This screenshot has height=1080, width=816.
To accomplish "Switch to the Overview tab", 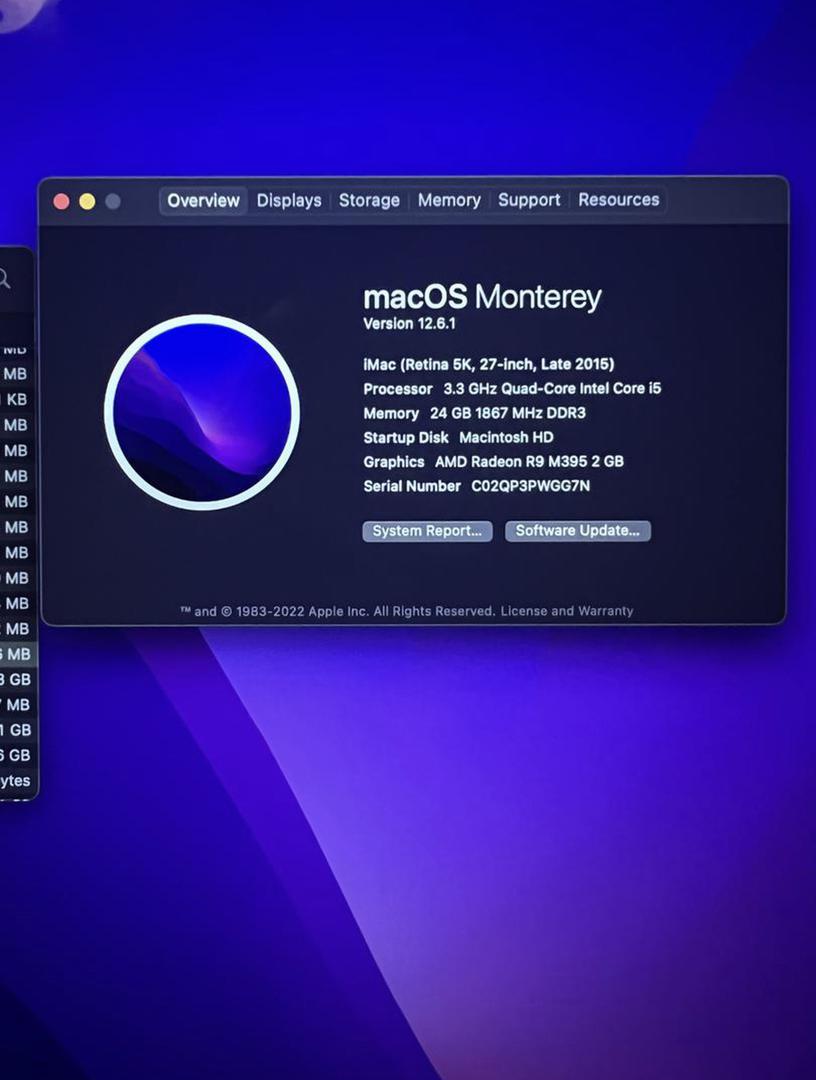I will pyautogui.click(x=203, y=200).
